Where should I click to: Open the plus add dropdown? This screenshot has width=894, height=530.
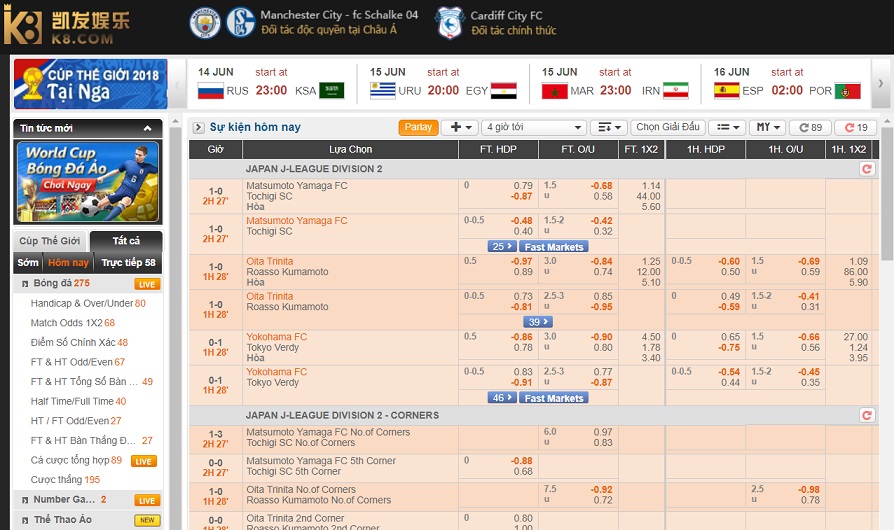pyautogui.click(x=459, y=128)
